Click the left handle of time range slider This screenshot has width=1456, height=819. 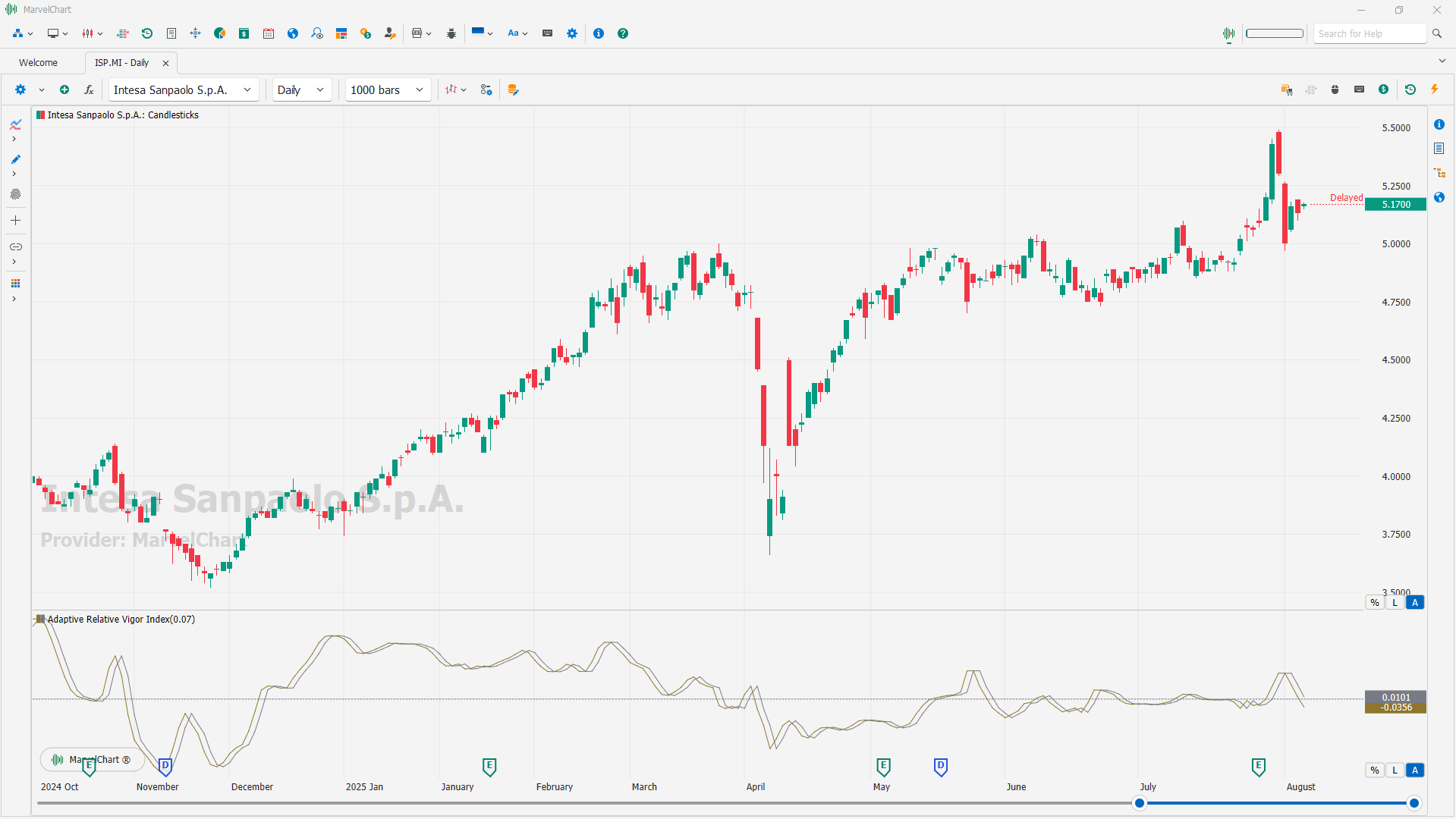pyautogui.click(x=1140, y=803)
